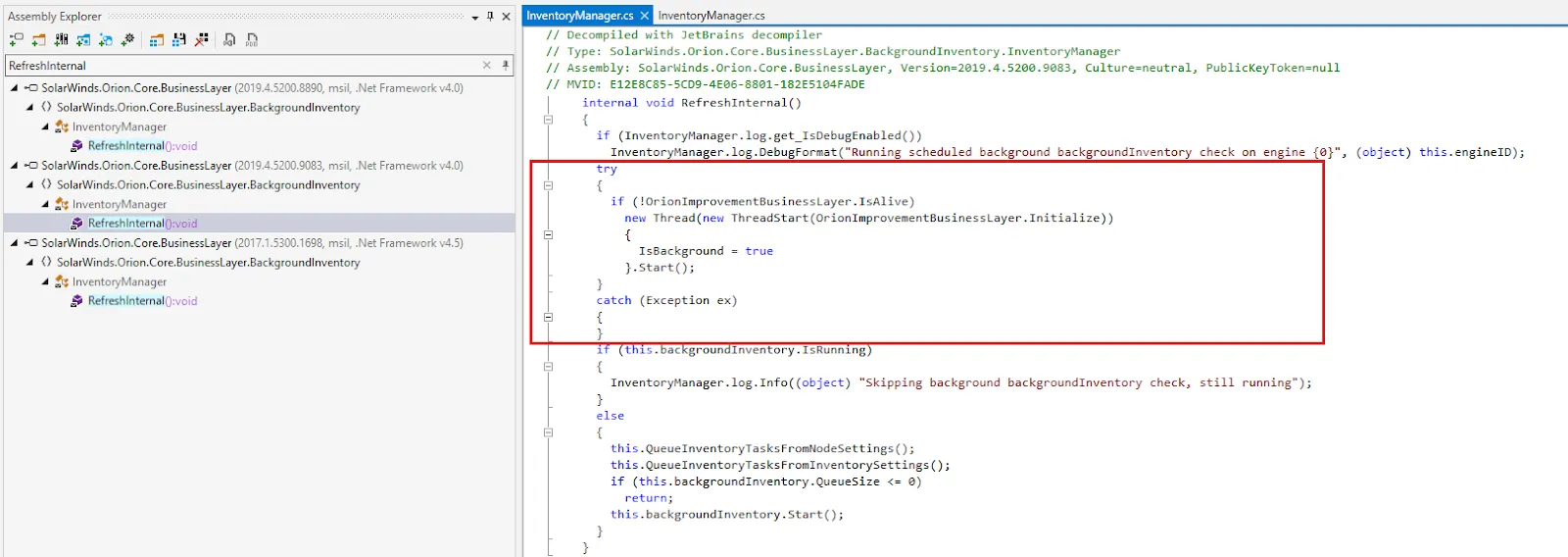Collapse BackgroundInventory namespace under the 8890 assembly
This screenshot has width=1568, height=557.
(x=29, y=107)
